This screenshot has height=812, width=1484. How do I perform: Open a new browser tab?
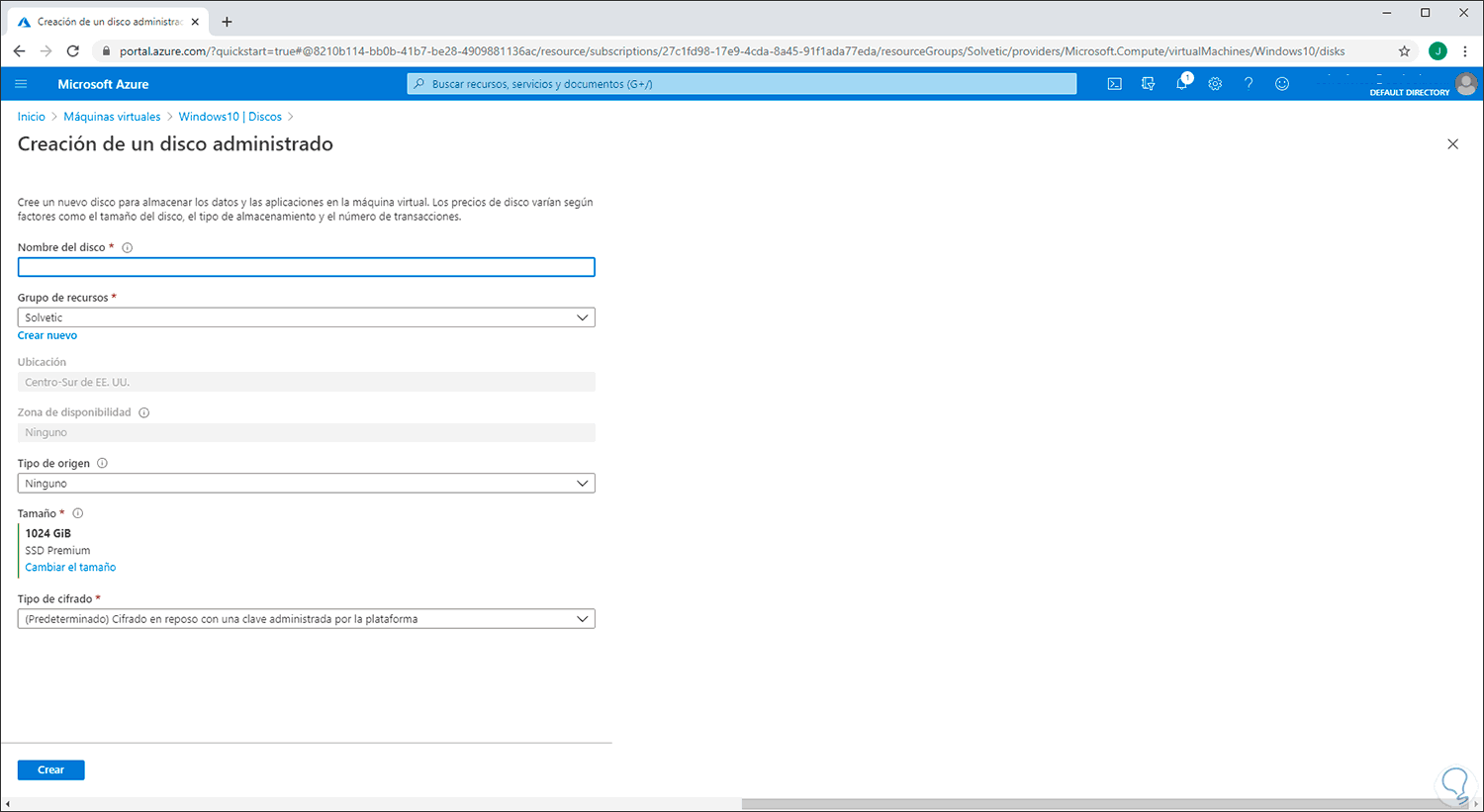coord(227,22)
